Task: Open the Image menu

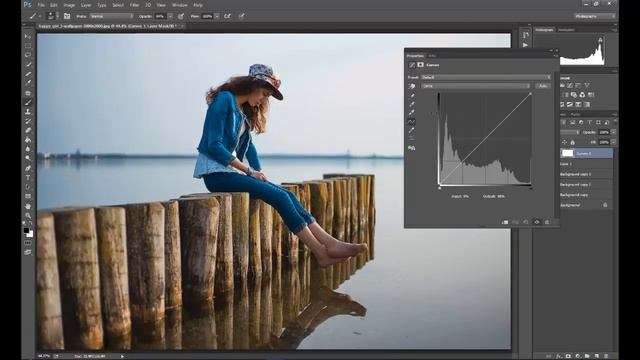Action: [x=69, y=5]
